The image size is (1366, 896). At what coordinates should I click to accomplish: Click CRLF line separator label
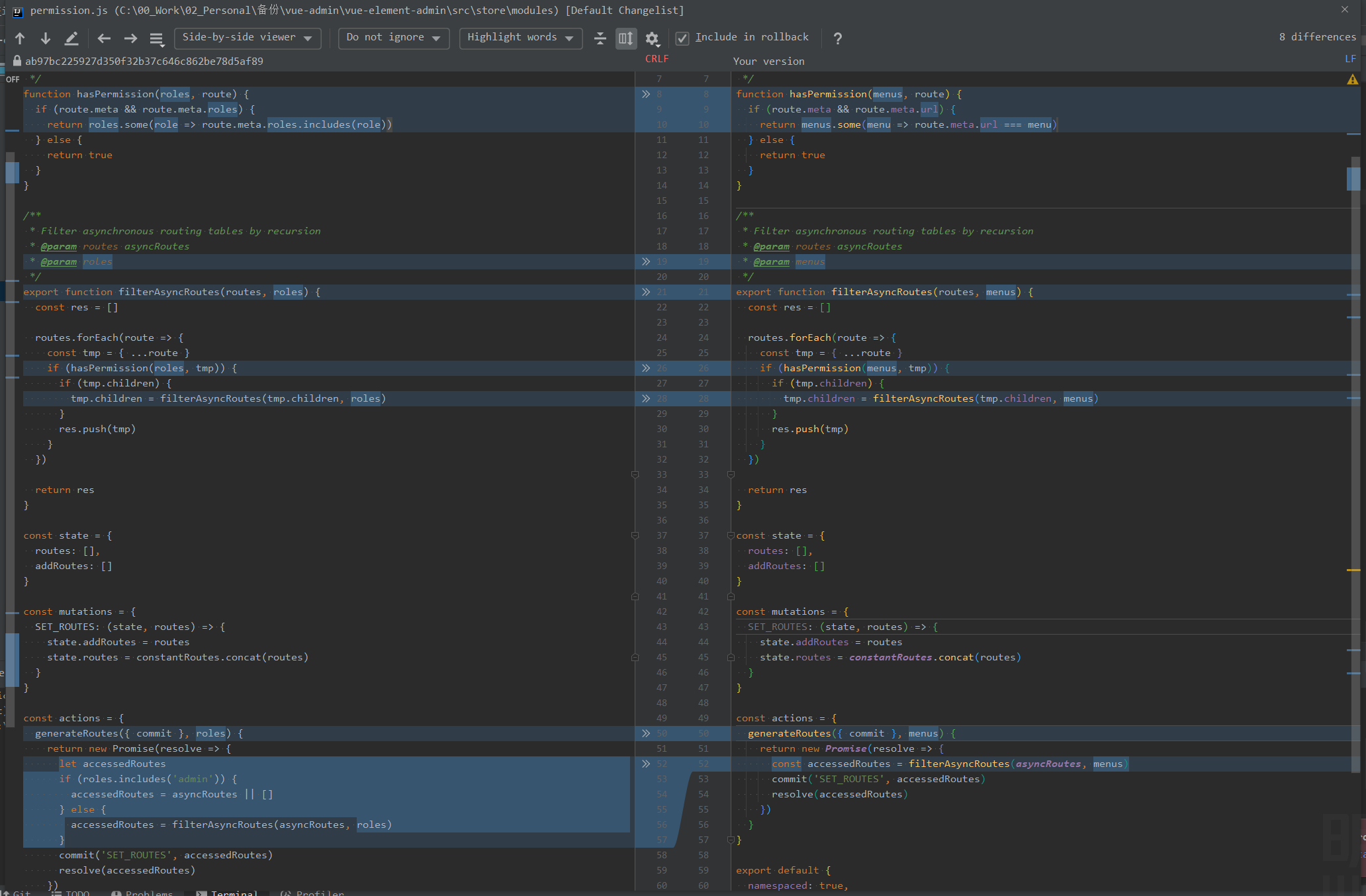(657, 59)
